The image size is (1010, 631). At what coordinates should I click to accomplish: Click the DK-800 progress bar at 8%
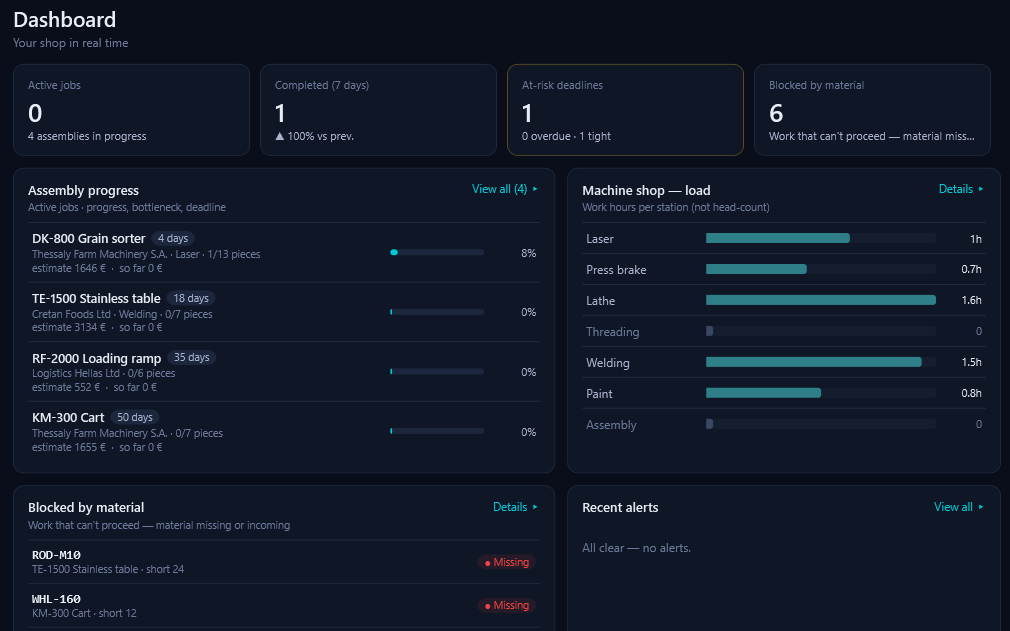coord(437,252)
